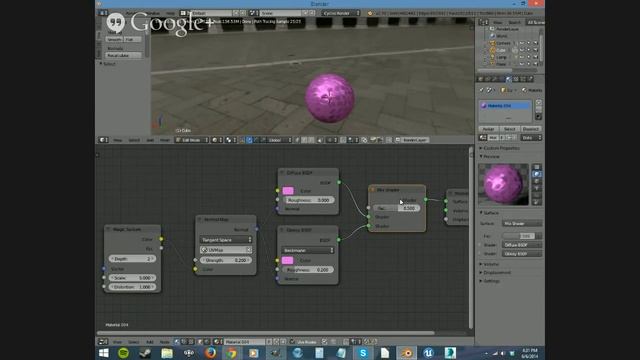Toggle Cube render camera icon in outliner
The image size is (640, 360).
(536, 50)
